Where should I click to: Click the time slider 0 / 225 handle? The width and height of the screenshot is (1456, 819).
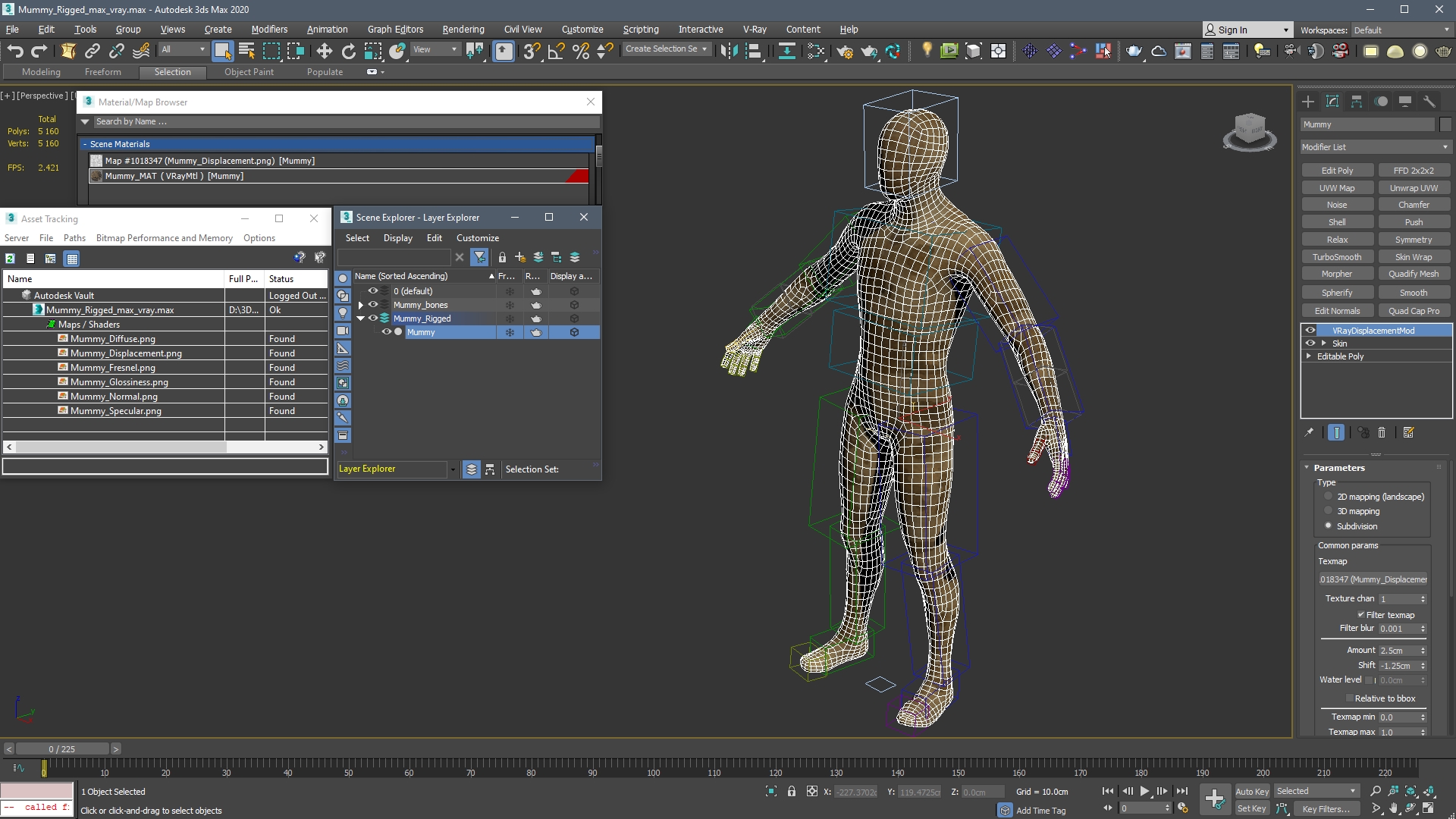(62, 749)
